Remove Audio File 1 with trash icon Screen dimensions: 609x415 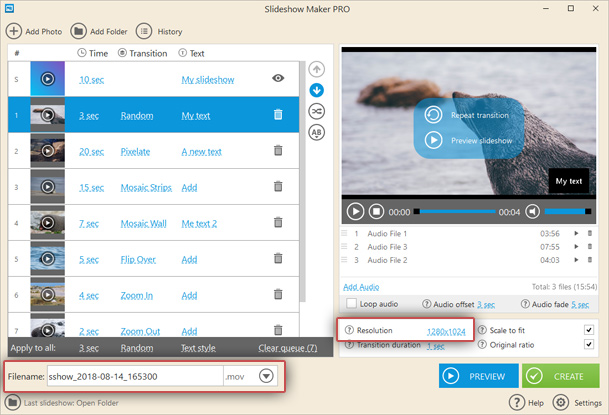(x=590, y=233)
